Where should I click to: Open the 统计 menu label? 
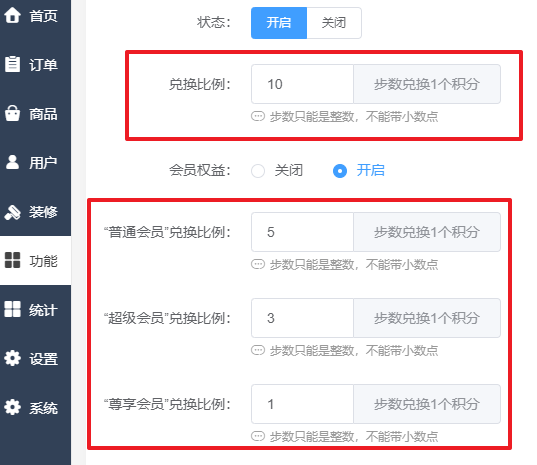click(x=43, y=310)
